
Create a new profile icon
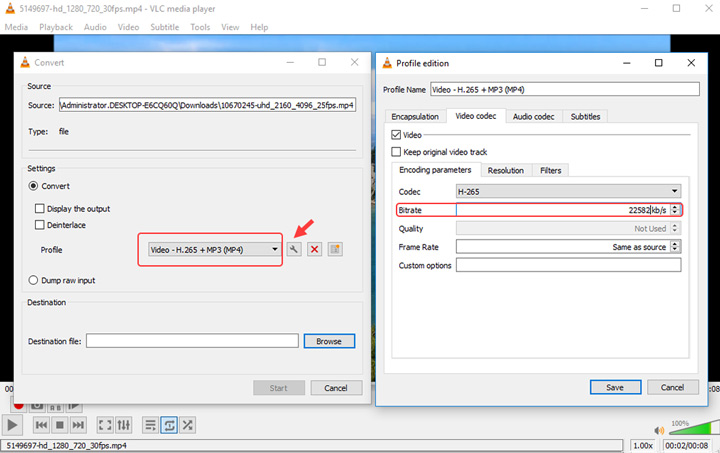point(335,249)
